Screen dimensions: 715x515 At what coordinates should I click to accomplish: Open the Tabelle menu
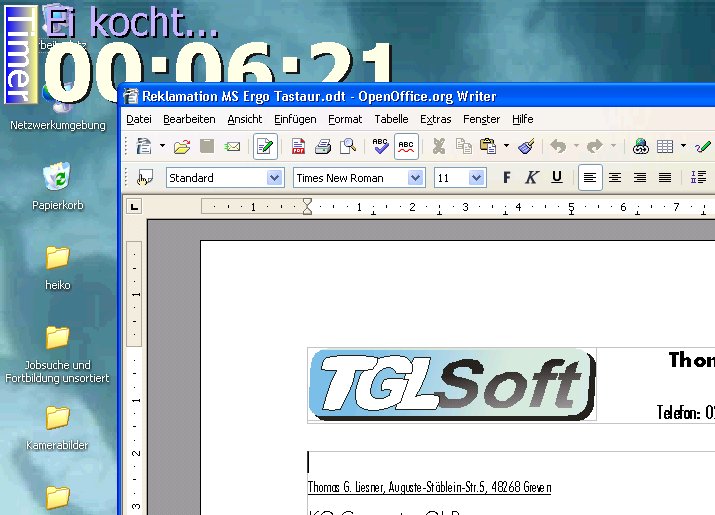[x=391, y=120]
